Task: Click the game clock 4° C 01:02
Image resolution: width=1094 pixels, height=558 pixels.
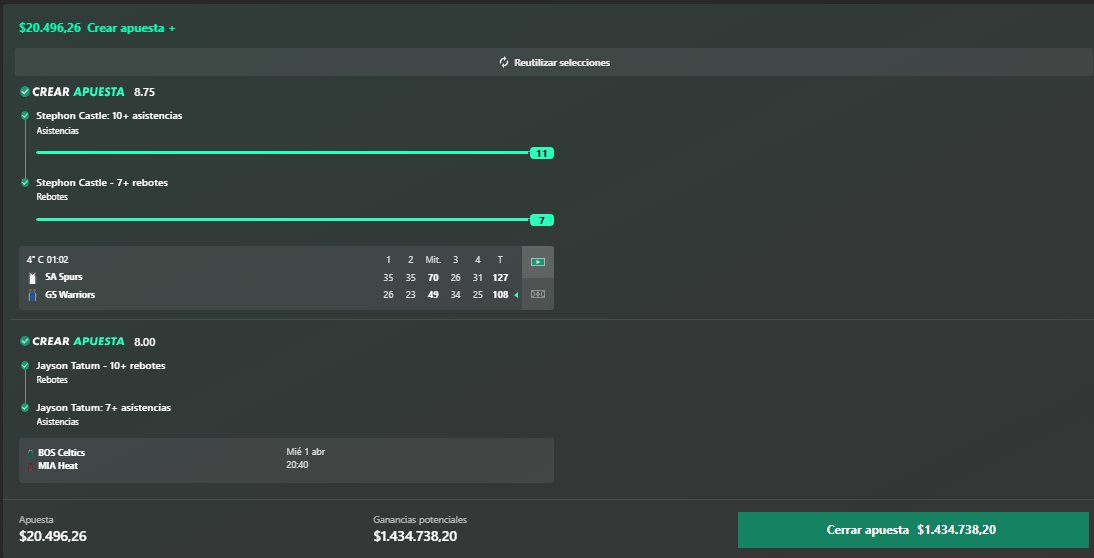Action: 47,260
